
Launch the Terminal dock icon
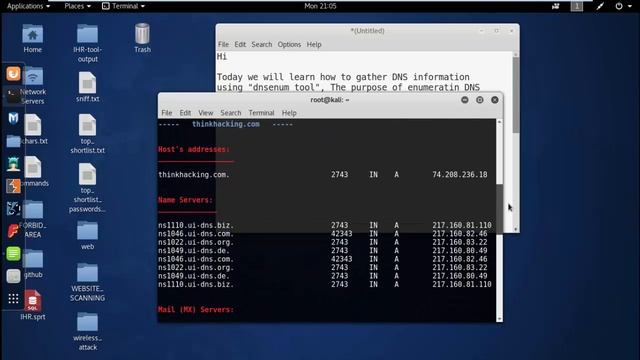coord(13,96)
